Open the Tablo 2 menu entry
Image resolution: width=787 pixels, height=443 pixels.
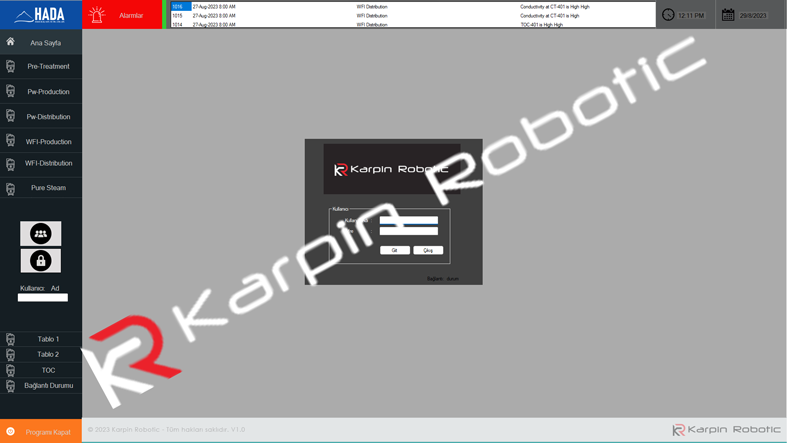(x=41, y=355)
